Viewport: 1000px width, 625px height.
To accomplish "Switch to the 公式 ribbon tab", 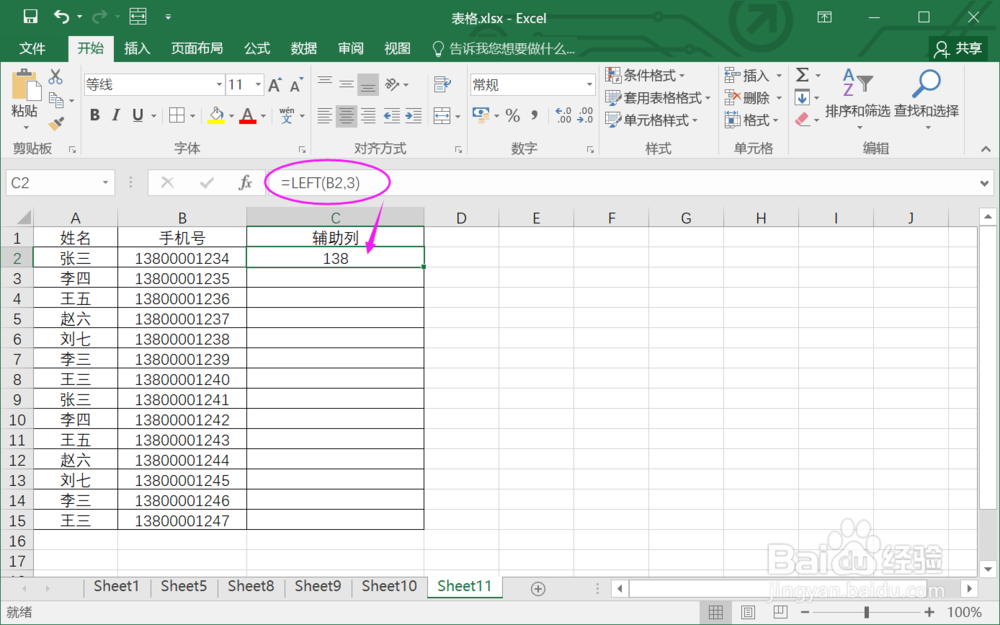I will click(x=256, y=48).
